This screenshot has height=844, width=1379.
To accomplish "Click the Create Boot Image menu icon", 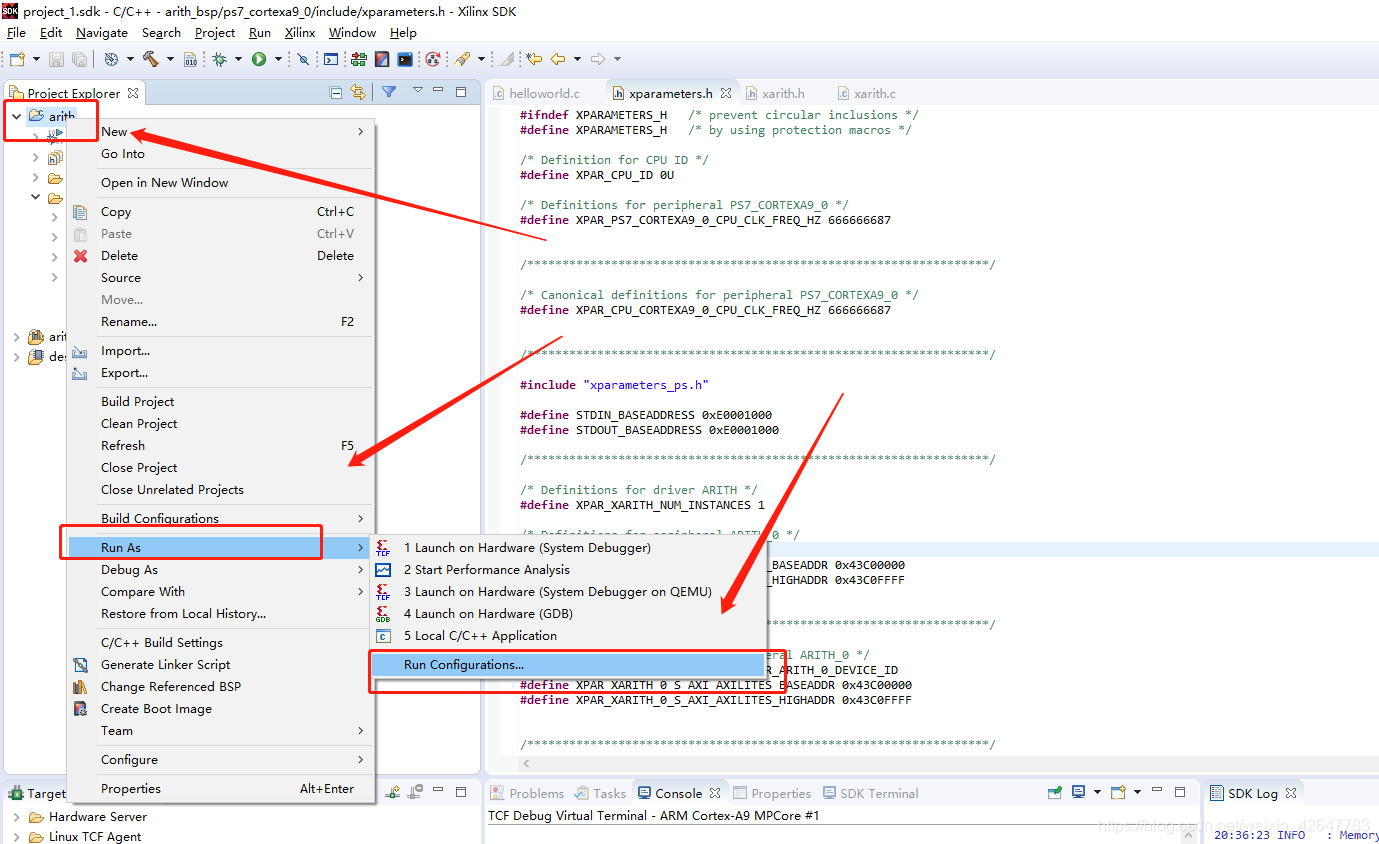I will (81, 708).
